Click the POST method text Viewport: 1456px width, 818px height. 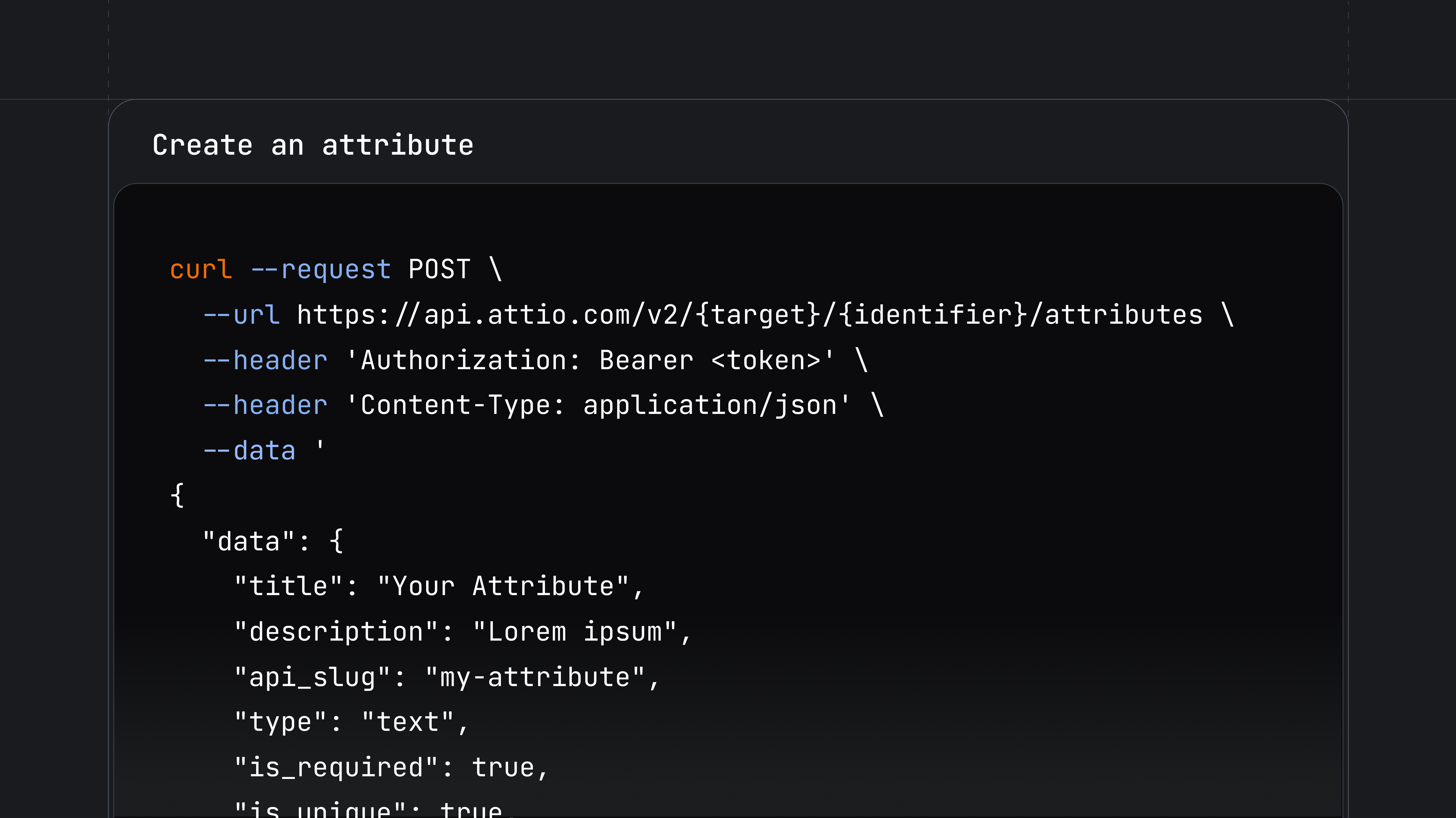click(439, 269)
